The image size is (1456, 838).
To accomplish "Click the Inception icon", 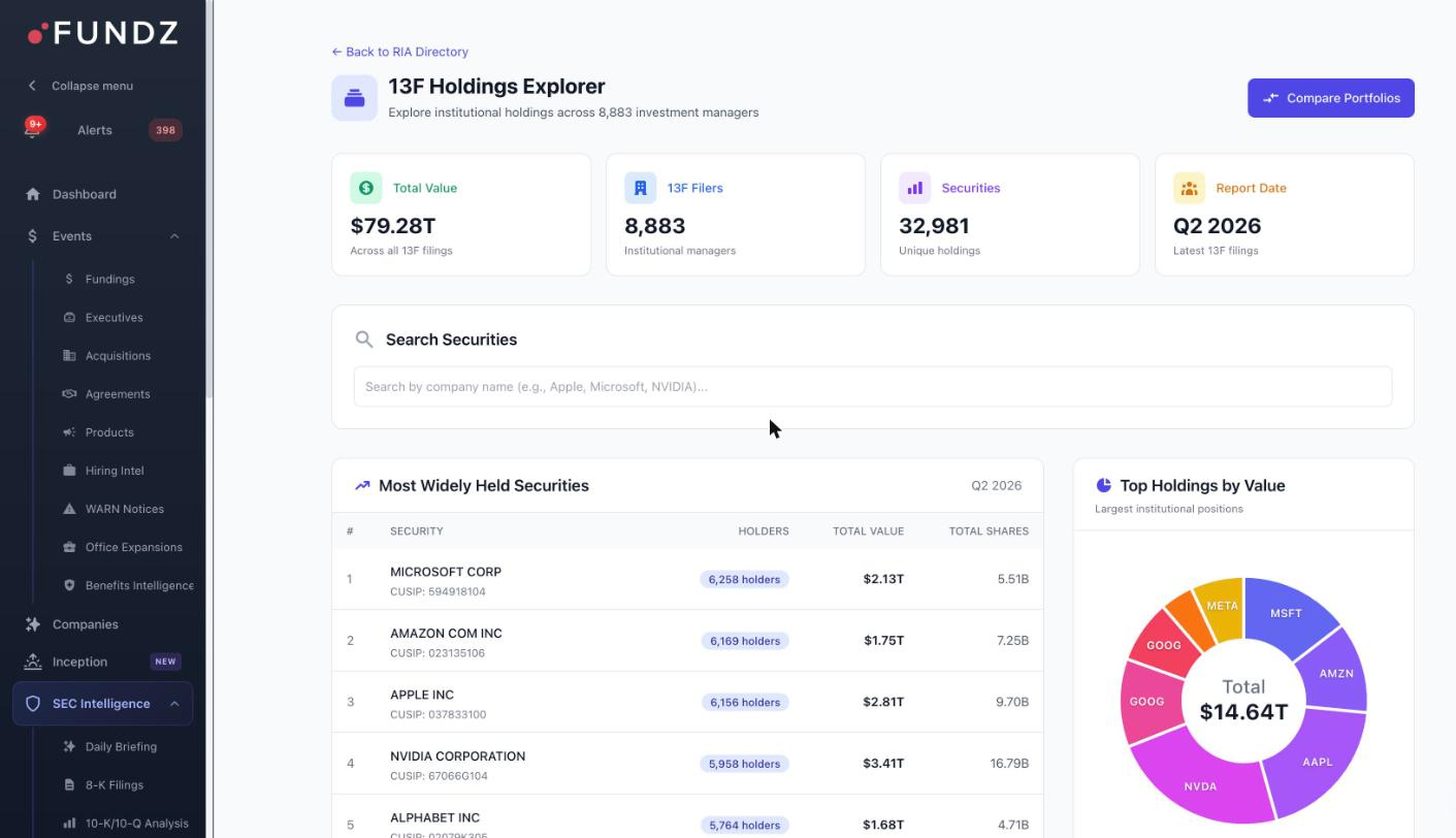I will [x=33, y=662].
